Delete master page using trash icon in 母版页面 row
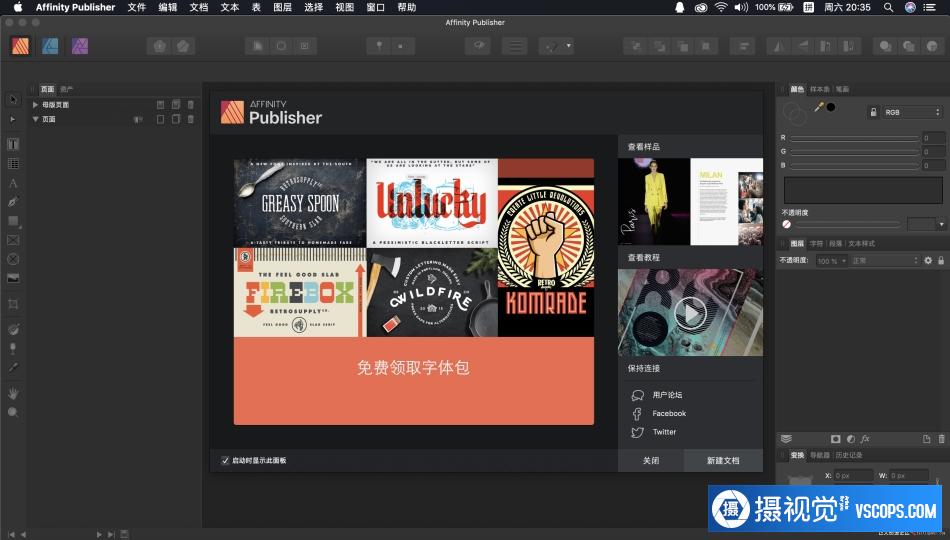This screenshot has height=540, width=950. 190,105
